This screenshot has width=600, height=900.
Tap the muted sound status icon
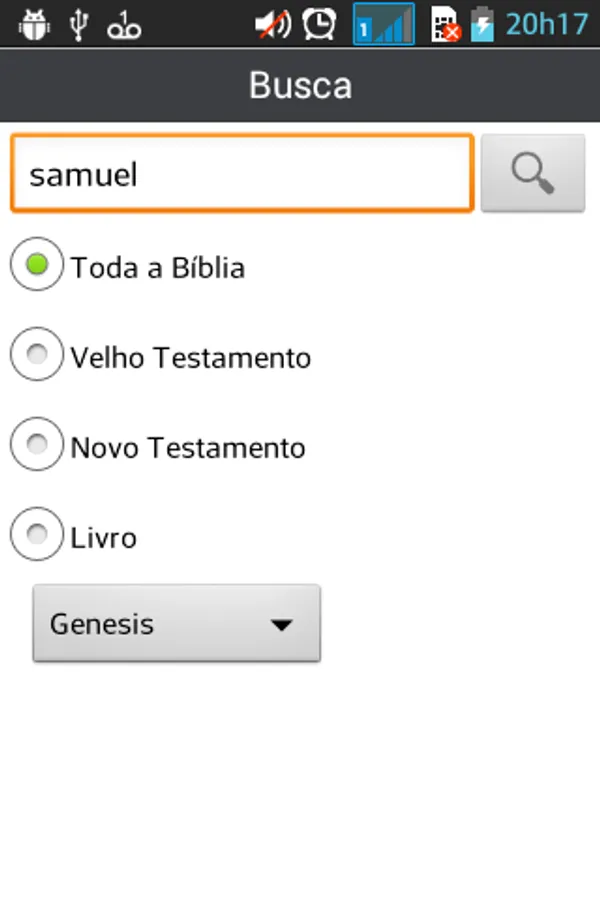pyautogui.click(x=271, y=24)
